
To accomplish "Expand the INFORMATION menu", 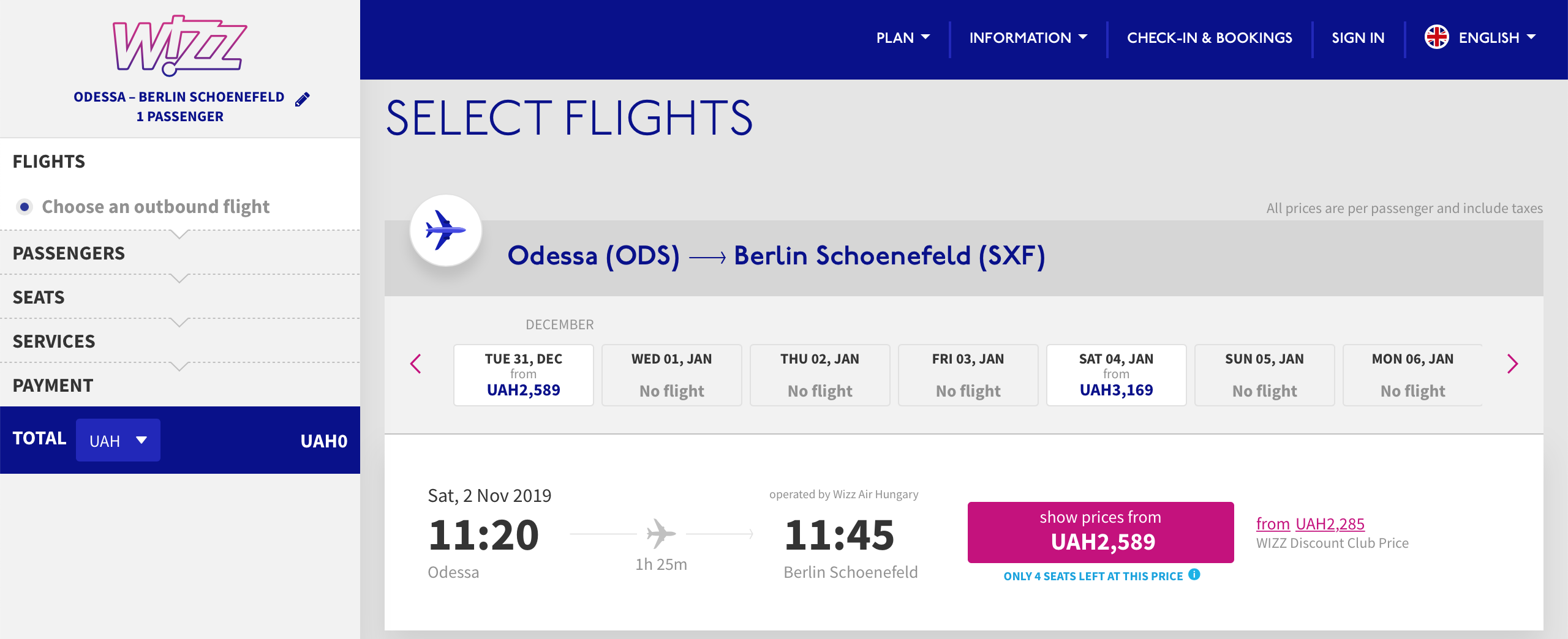I will 1028,38.
